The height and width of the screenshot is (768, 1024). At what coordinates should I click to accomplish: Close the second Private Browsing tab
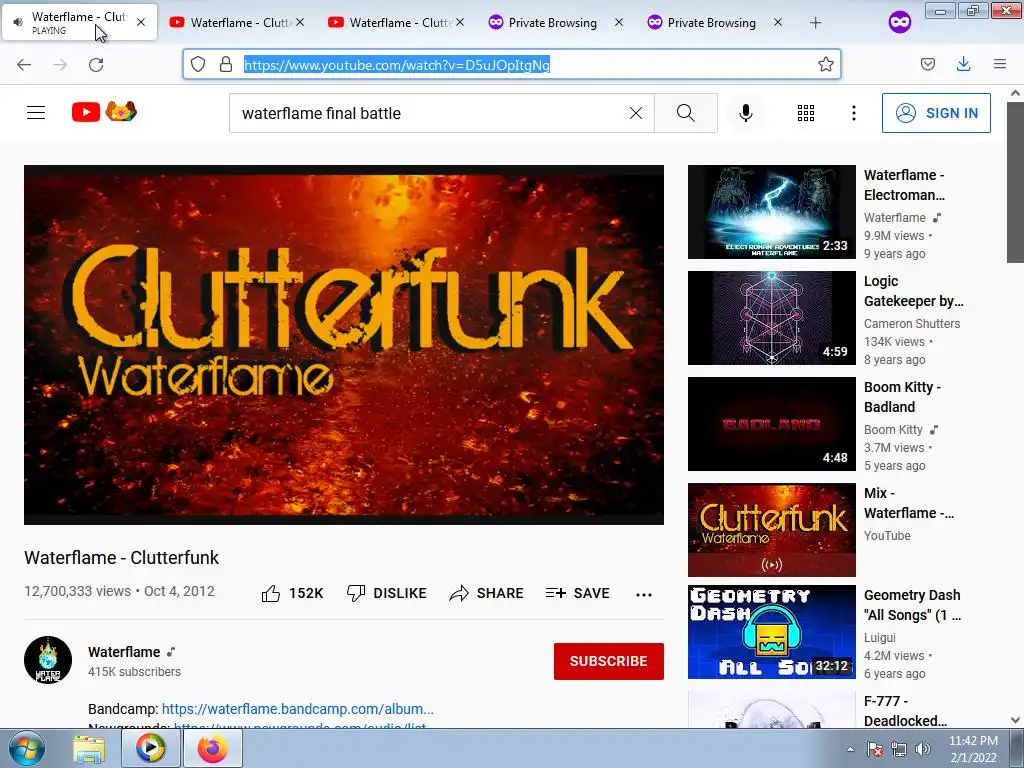click(x=778, y=22)
